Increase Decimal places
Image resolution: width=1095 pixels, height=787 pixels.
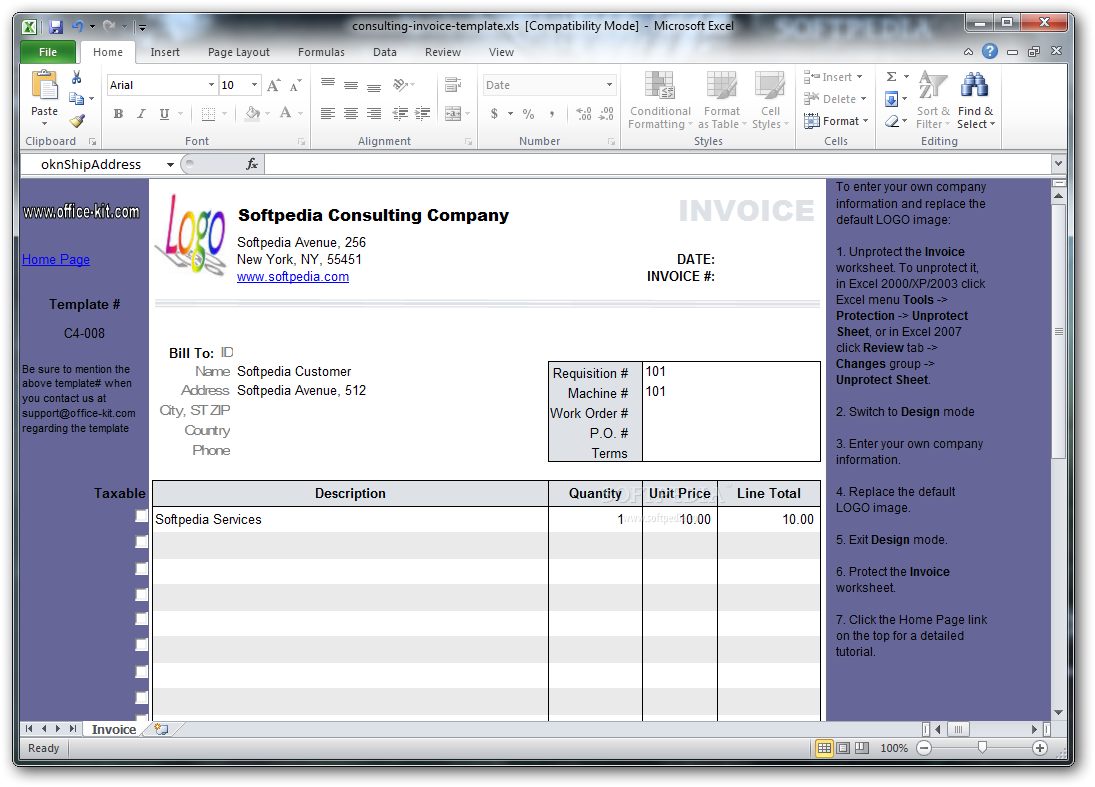584,114
